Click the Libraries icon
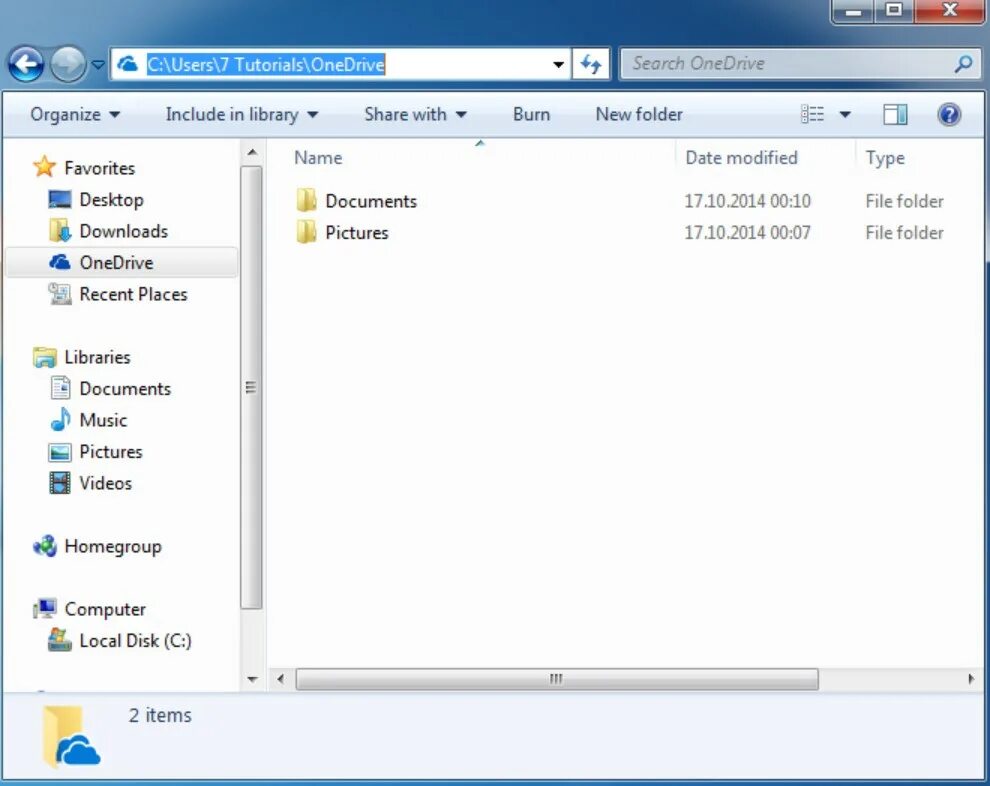 tap(44, 357)
